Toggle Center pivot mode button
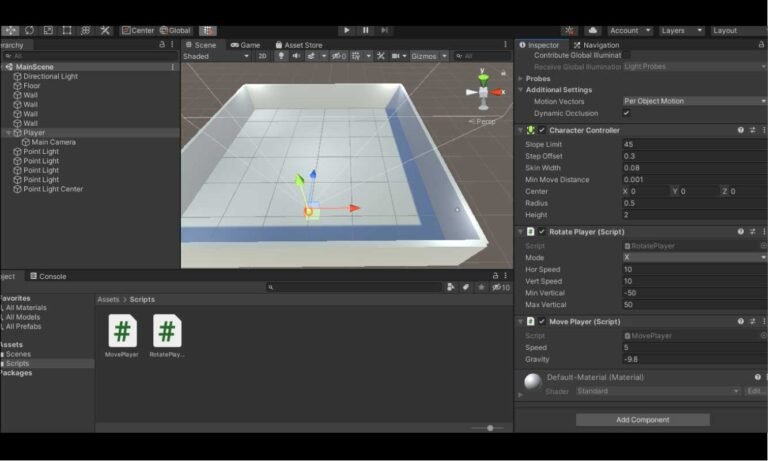The height and width of the screenshot is (461, 768). (138, 30)
